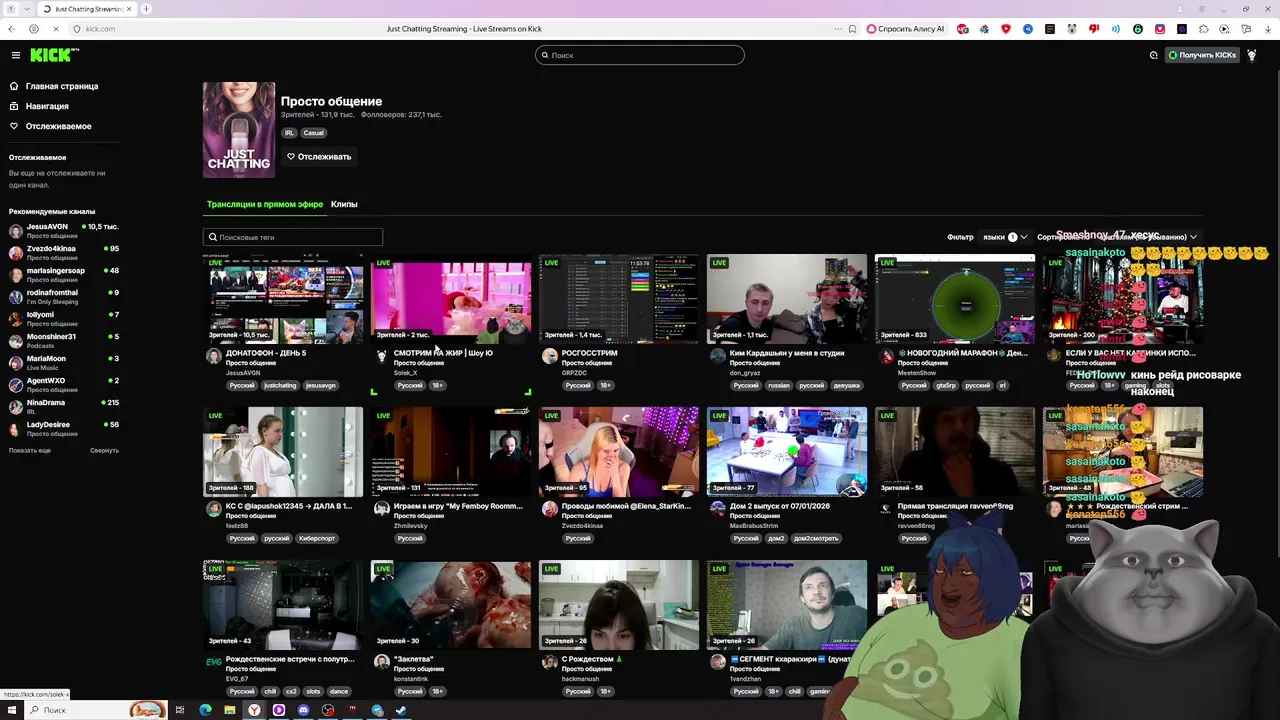Open mariasingersoap in recommended channels
Image resolution: width=1280 pixels, height=720 pixels.
64,275
